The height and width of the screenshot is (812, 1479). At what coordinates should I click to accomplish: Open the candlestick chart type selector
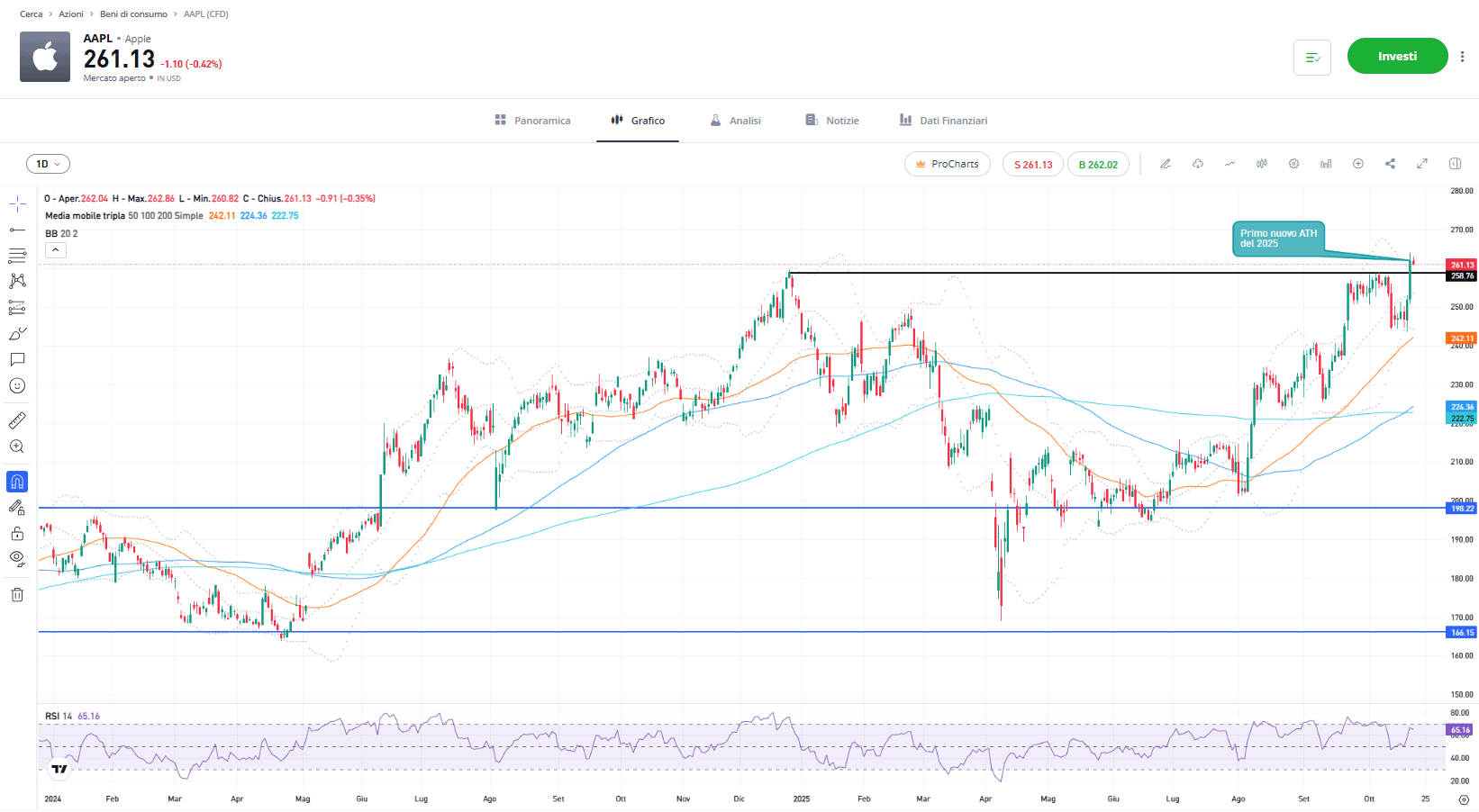(x=1262, y=164)
